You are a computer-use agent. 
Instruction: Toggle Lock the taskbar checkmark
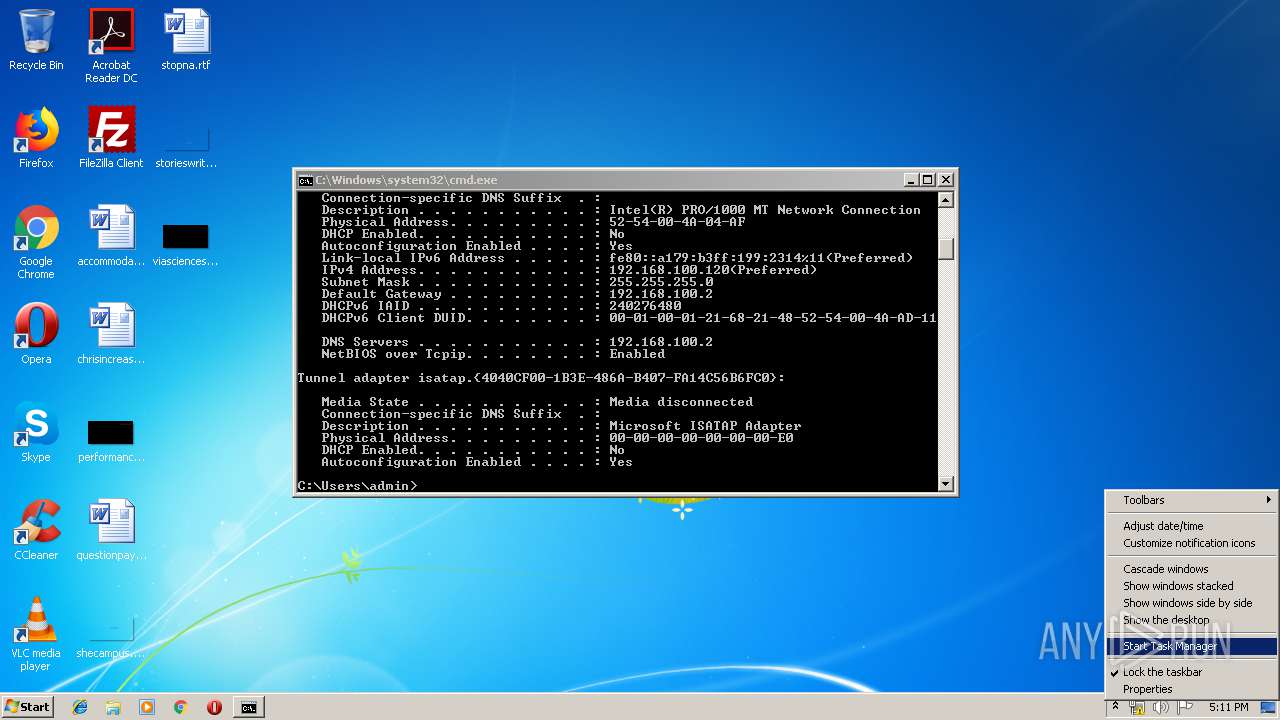point(1192,672)
